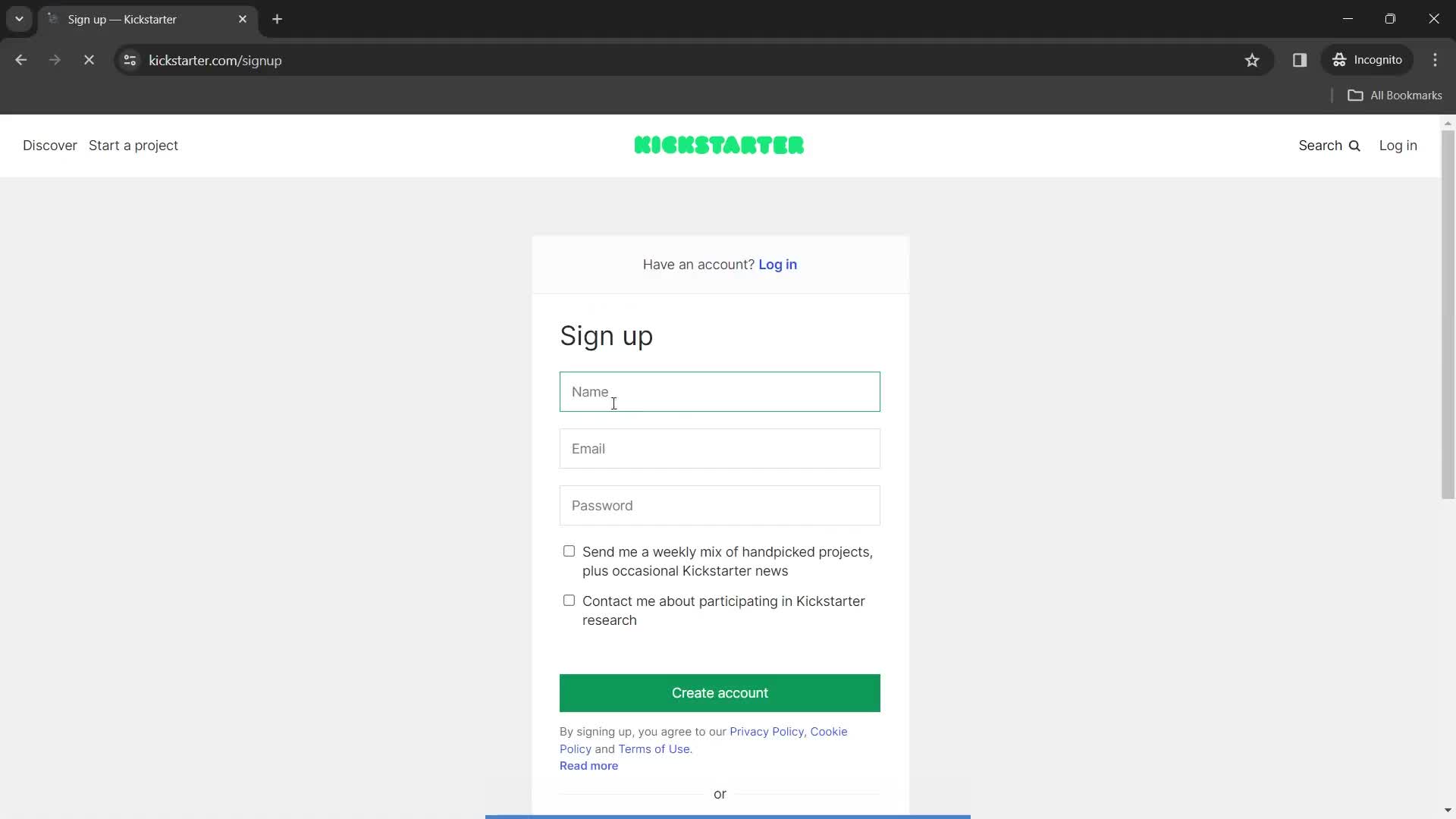Select the Name input field
The width and height of the screenshot is (1456, 819).
[x=720, y=391]
